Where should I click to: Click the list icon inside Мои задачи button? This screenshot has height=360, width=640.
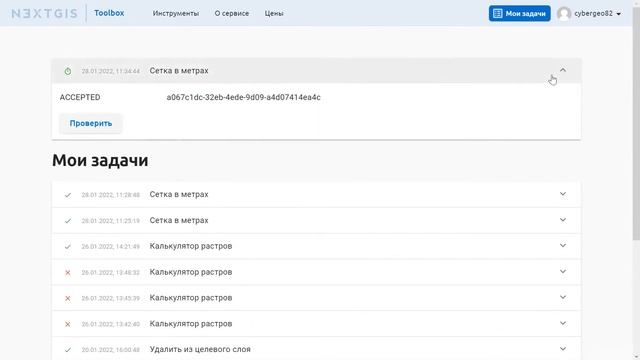coord(498,13)
